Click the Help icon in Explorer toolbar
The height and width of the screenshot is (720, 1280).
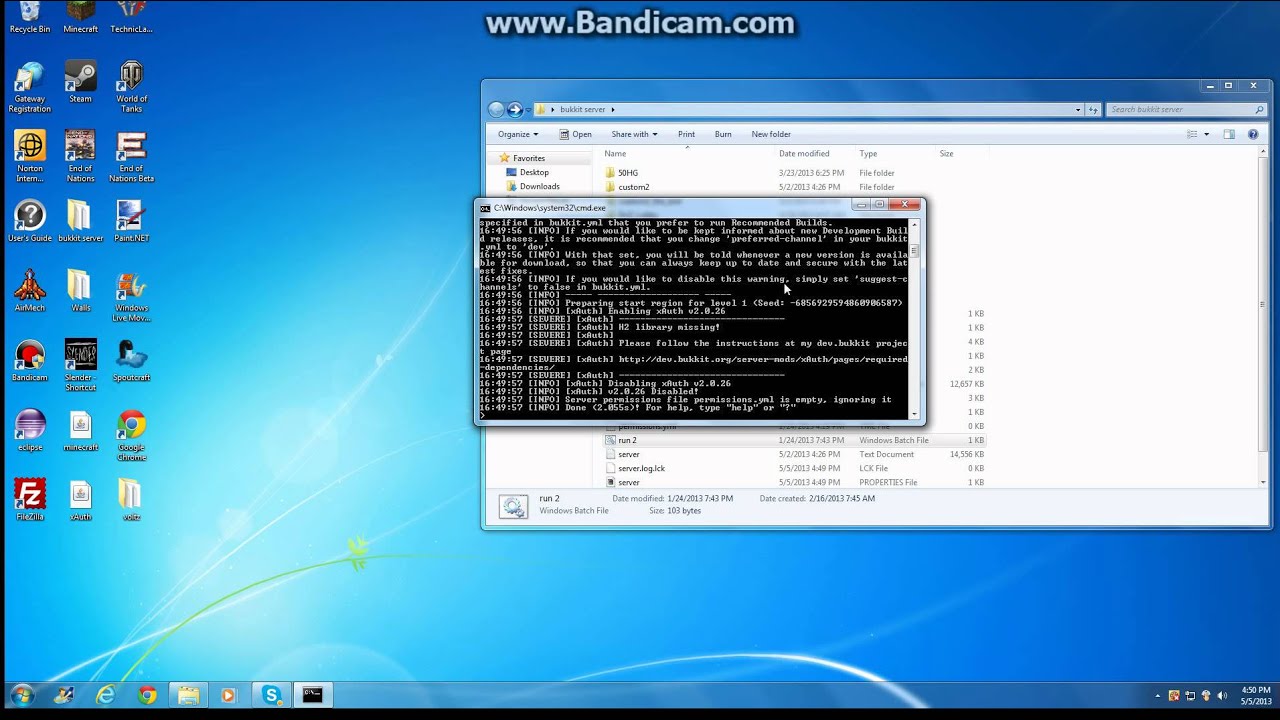[1253, 134]
